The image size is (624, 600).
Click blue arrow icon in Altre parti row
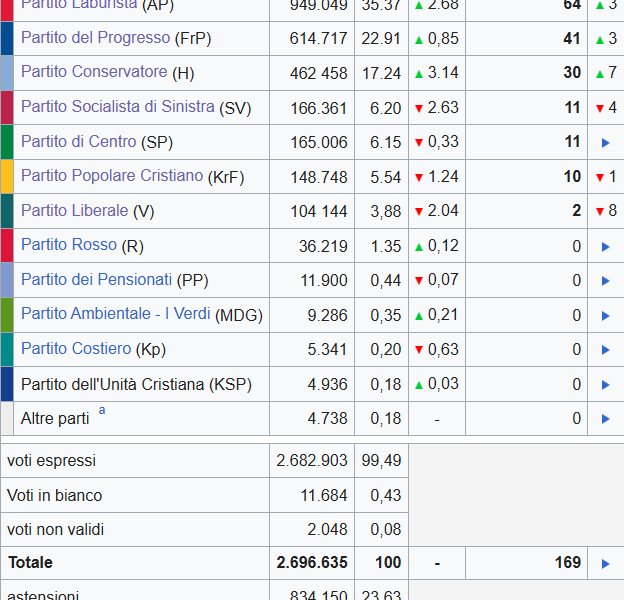tap(605, 419)
